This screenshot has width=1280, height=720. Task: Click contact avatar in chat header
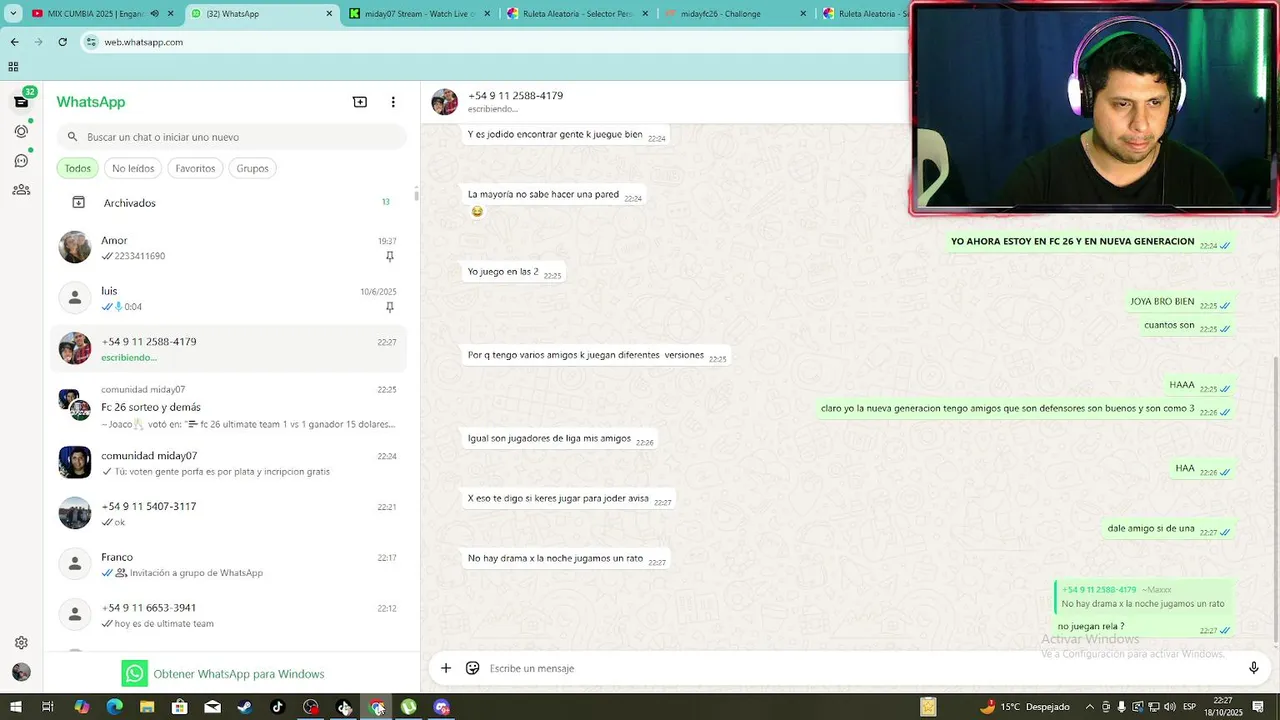tap(444, 102)
